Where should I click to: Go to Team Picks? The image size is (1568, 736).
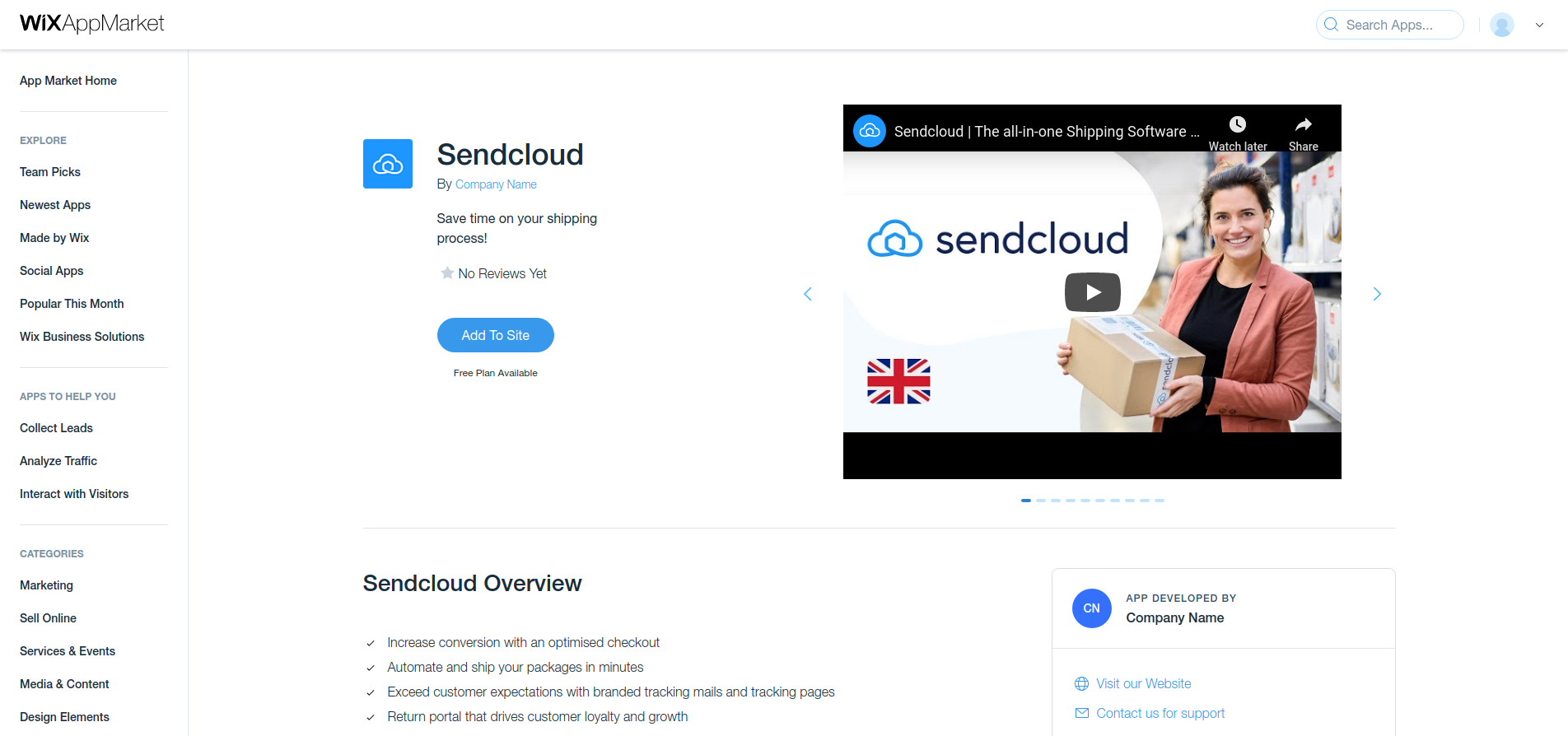click(50, 172)
